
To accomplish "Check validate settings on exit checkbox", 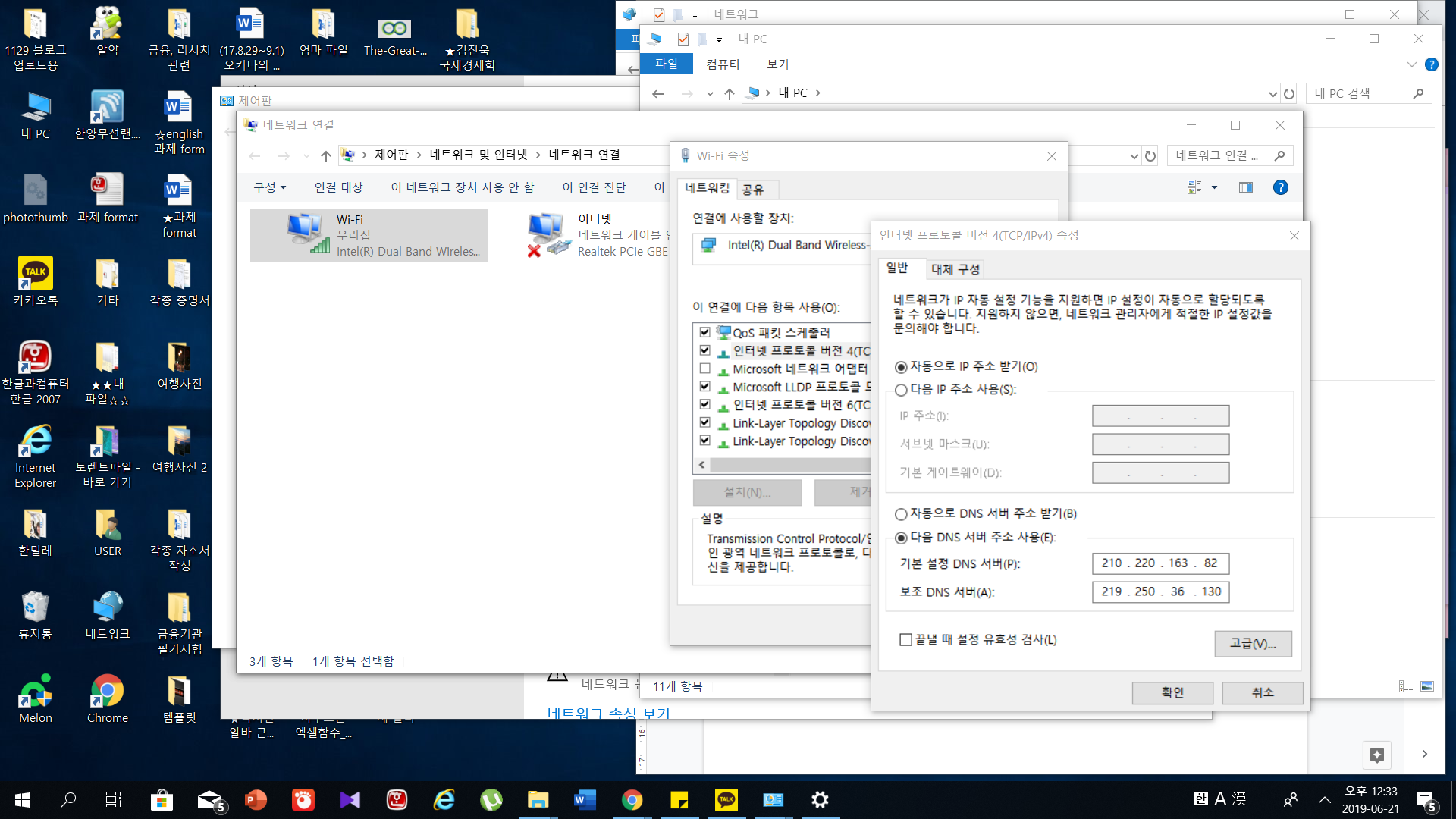I will [x=905, y=640].
